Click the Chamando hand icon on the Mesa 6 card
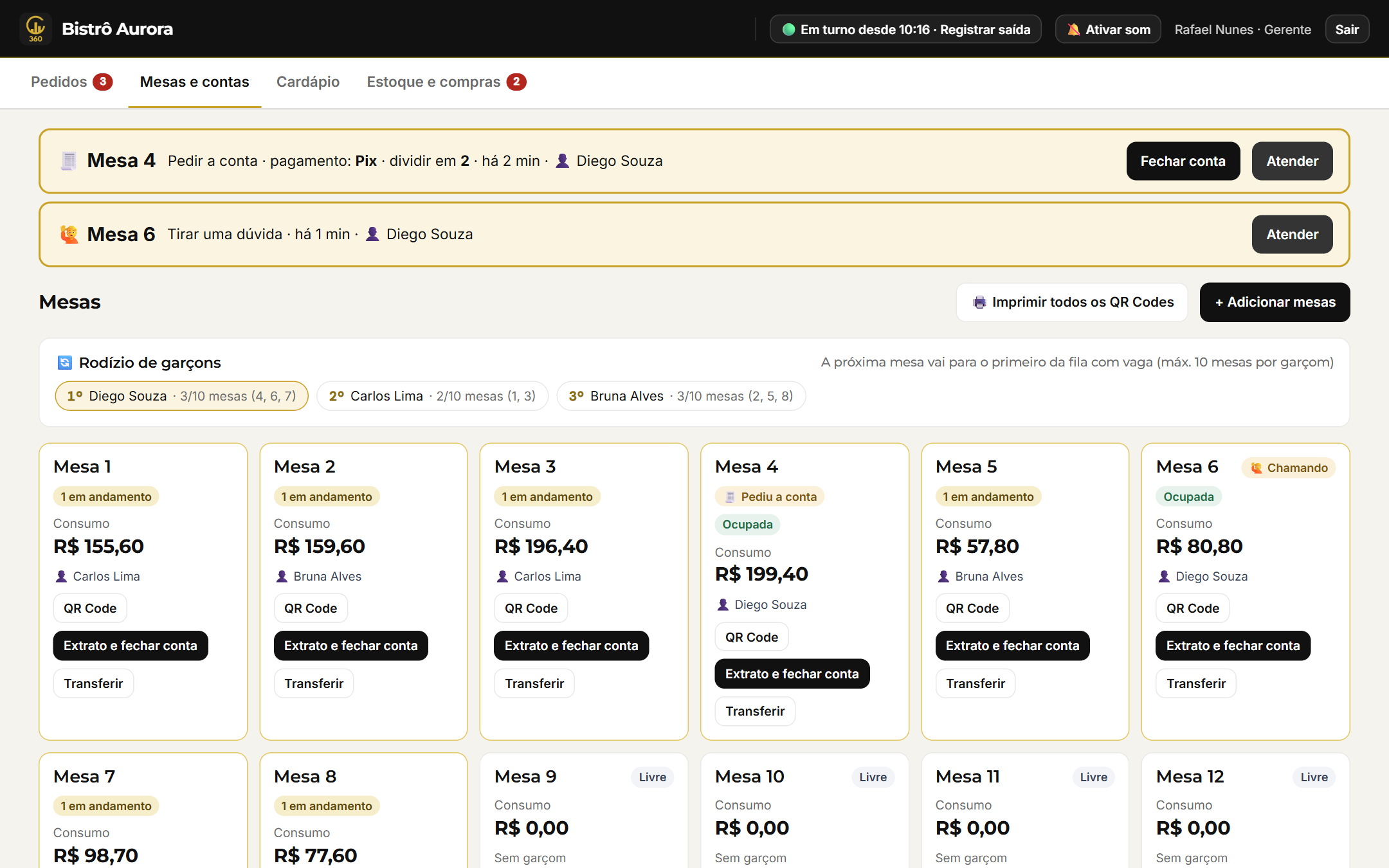1389x868 pixels. tap(1257, 468)
